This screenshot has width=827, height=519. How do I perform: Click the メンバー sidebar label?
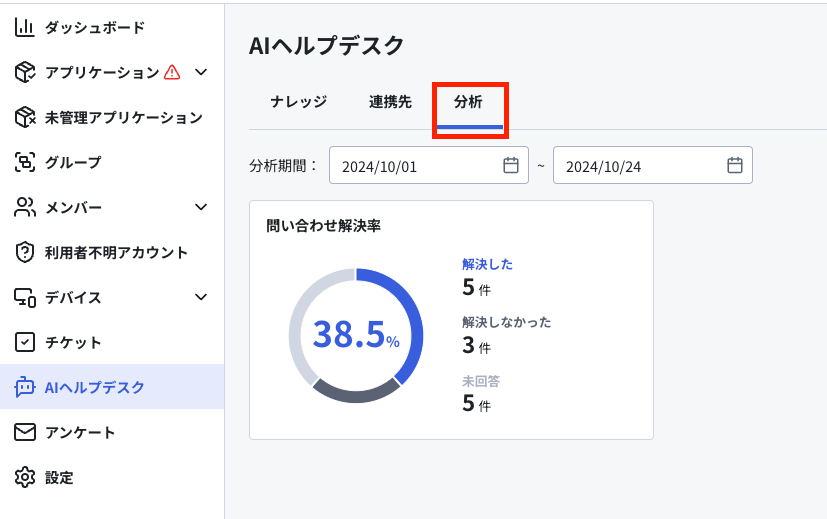point(73,207)
